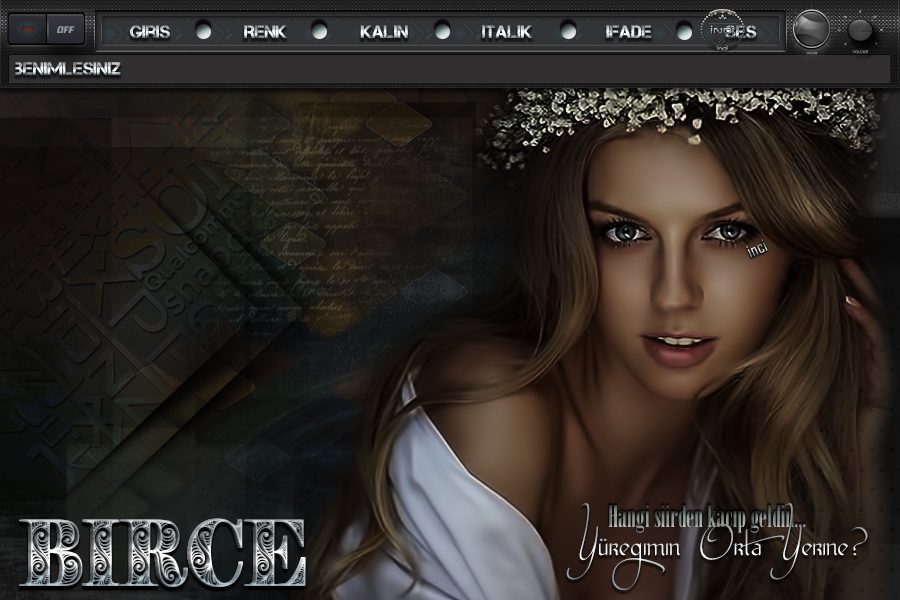Click the SES sound label
This screenshot has height=600, width=900.
pos(744,31)
